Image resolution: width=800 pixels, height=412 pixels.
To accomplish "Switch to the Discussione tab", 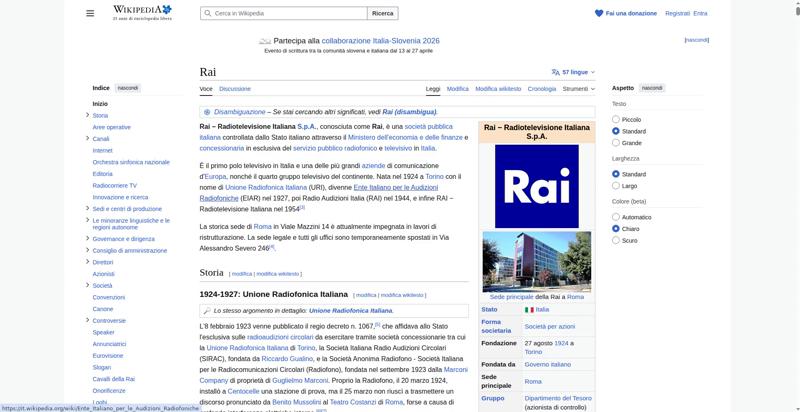I will point(235,89).
